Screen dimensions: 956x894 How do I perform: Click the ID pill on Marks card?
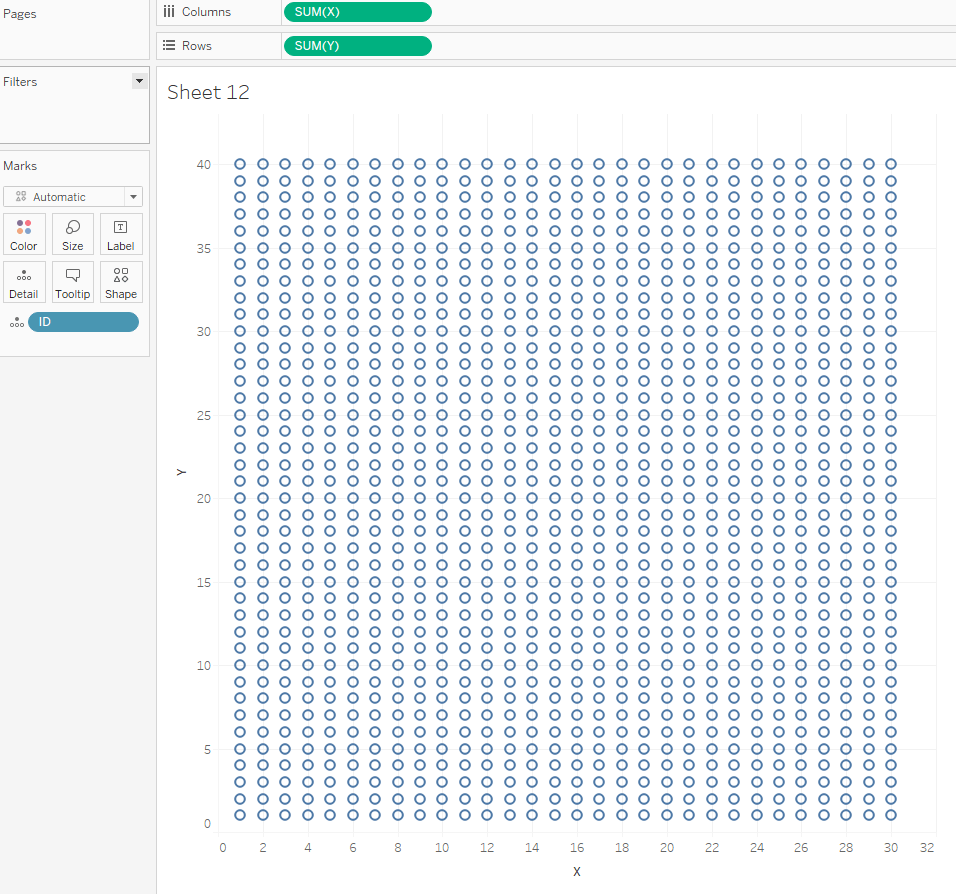click(x=83, y=322)
